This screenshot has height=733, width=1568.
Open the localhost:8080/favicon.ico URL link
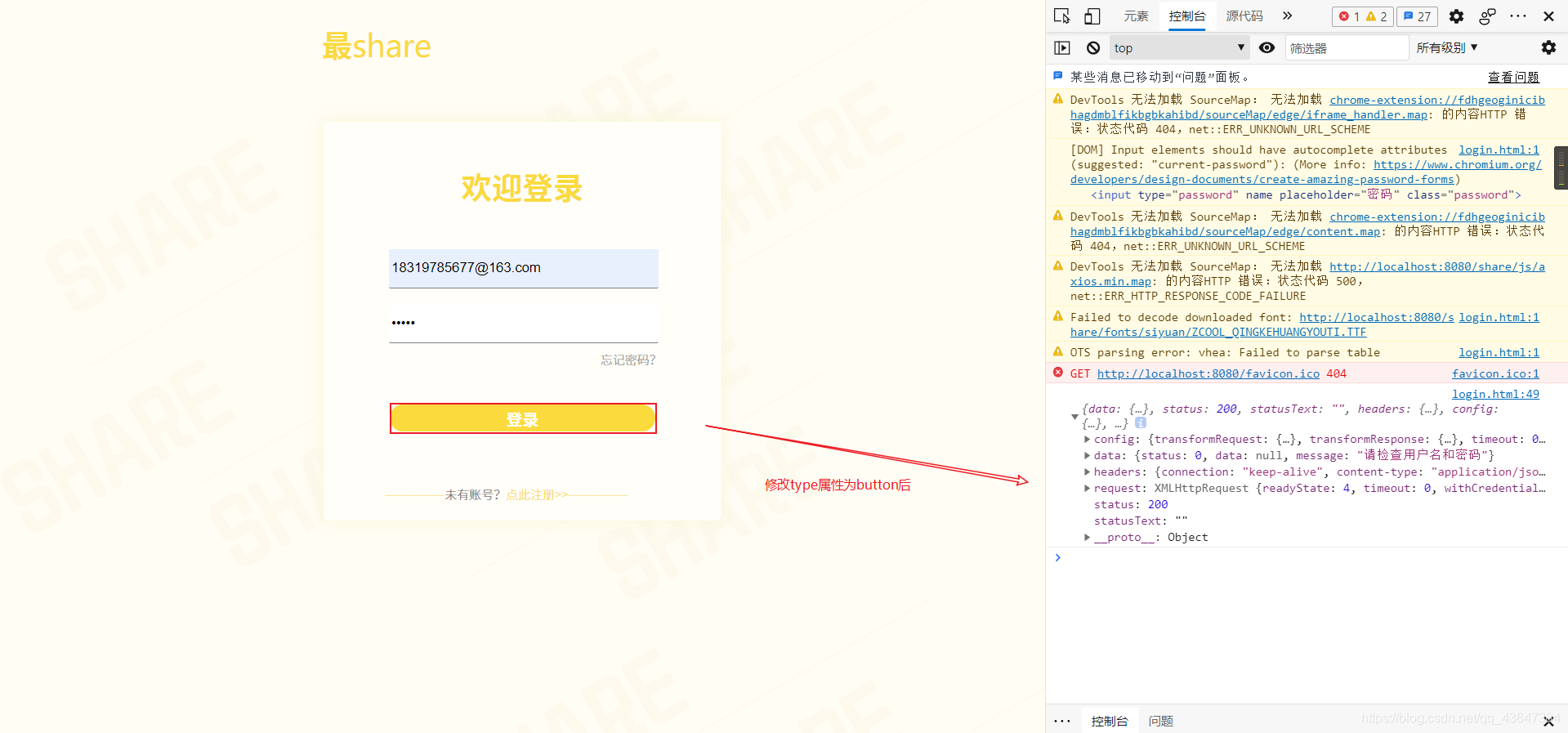pyautogui.click(x=1208, y=373)
